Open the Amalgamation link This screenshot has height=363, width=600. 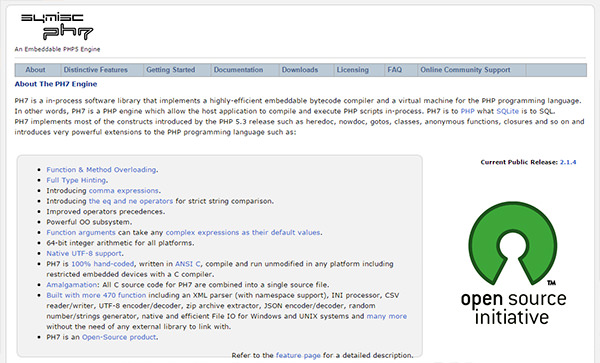pyautogui.click(x=72, y=285)
